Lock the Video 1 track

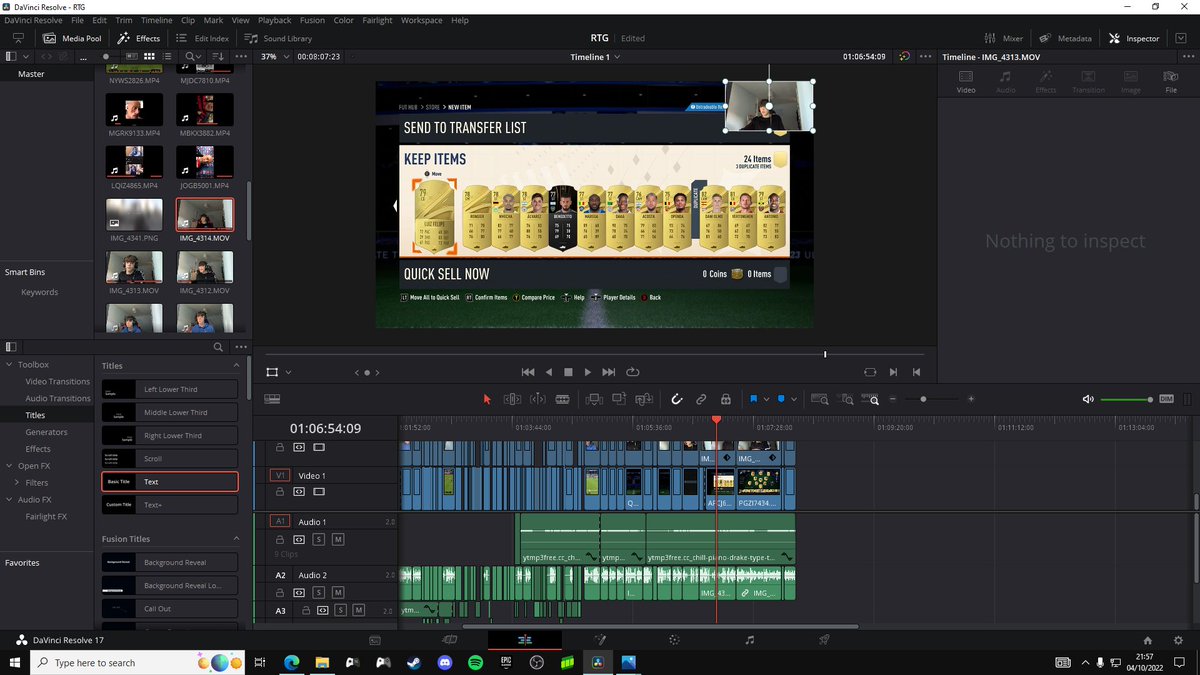[280, 492]
